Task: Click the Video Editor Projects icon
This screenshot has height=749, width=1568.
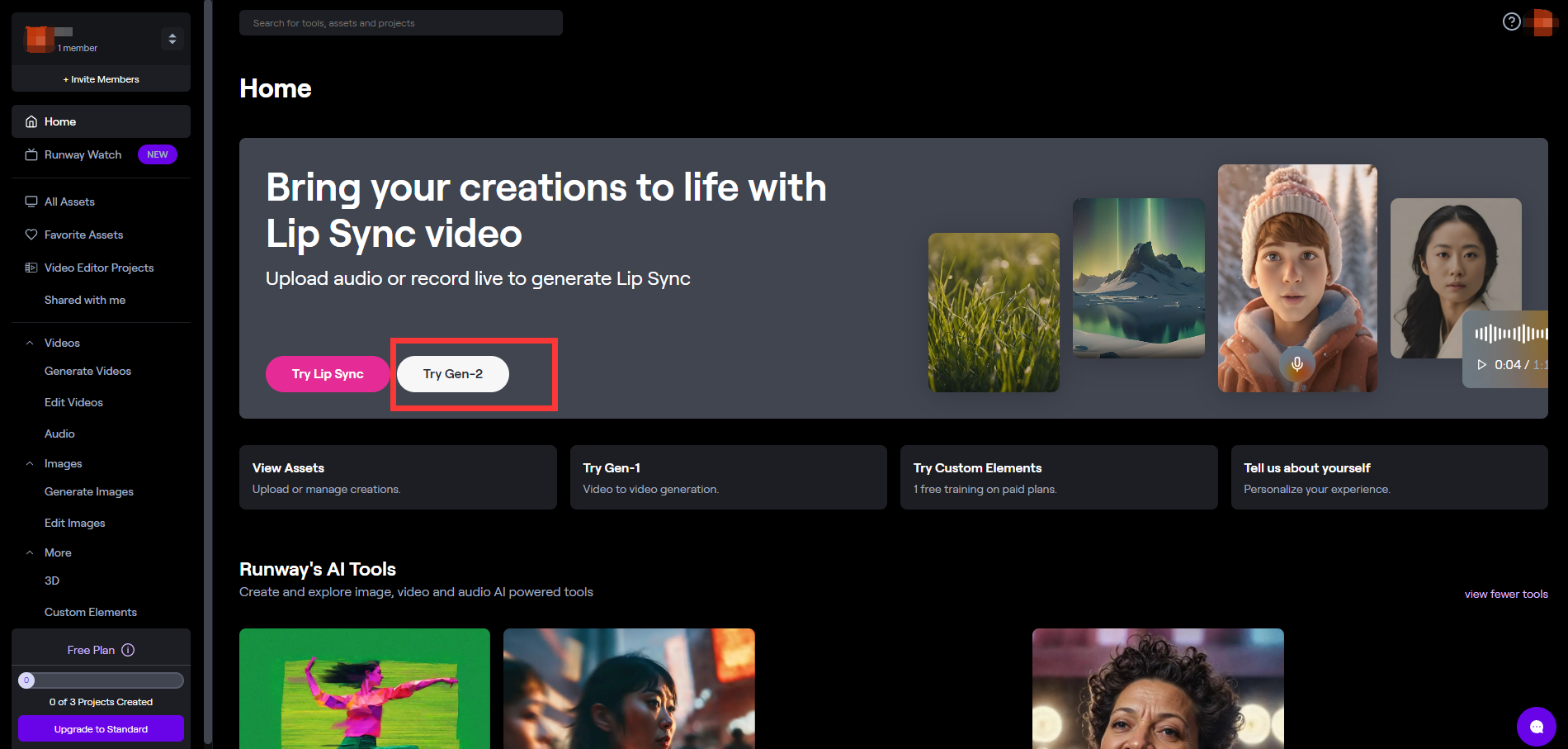Action: 31,268
